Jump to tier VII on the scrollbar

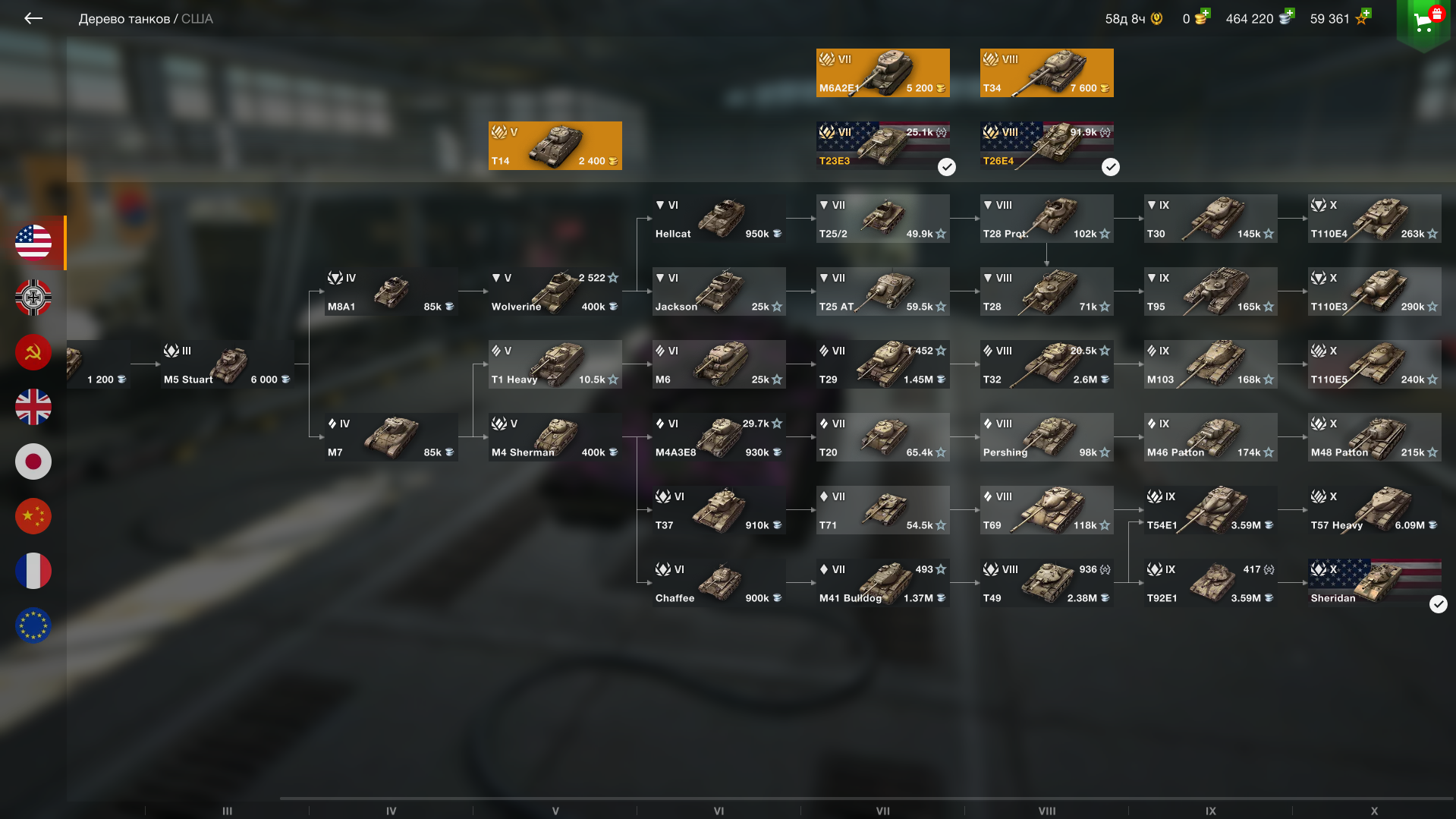(x=883, y=811)
